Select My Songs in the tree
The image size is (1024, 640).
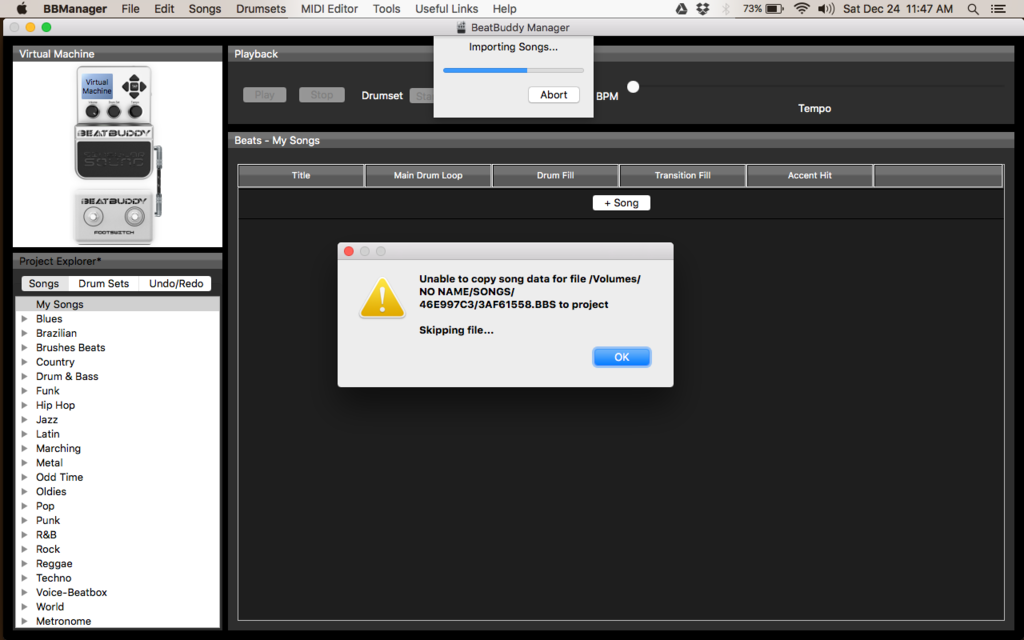(118, 304)
